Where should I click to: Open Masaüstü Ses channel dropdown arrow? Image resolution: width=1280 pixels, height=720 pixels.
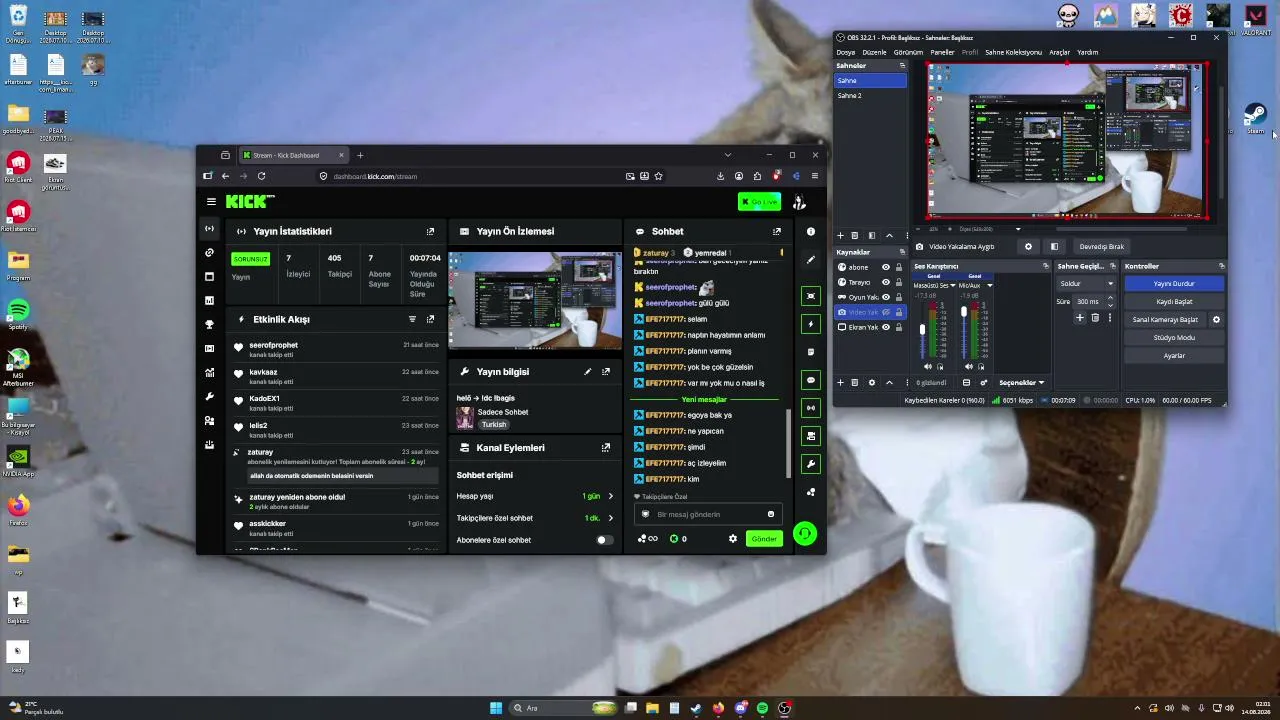[x=953, y=285]
